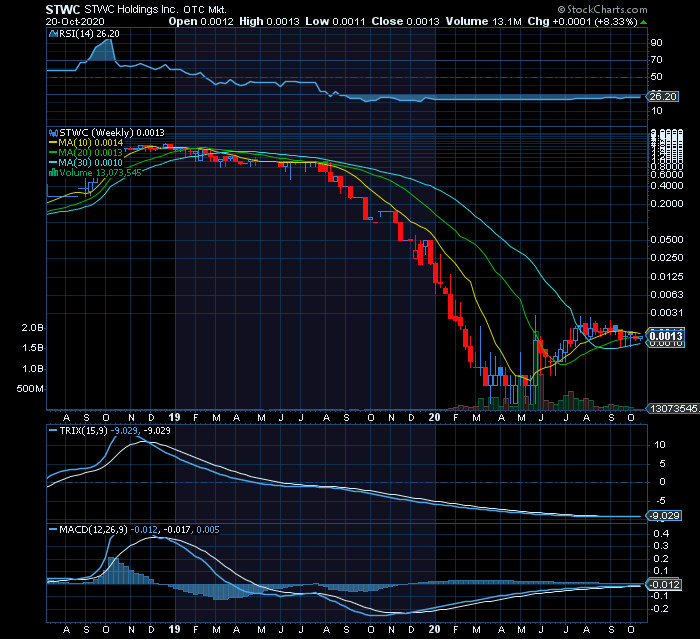Image resolution: width=700 pixels, height=639 pixels.
Task: Click the 0.2000 price axis label
Action: [667, 204]
